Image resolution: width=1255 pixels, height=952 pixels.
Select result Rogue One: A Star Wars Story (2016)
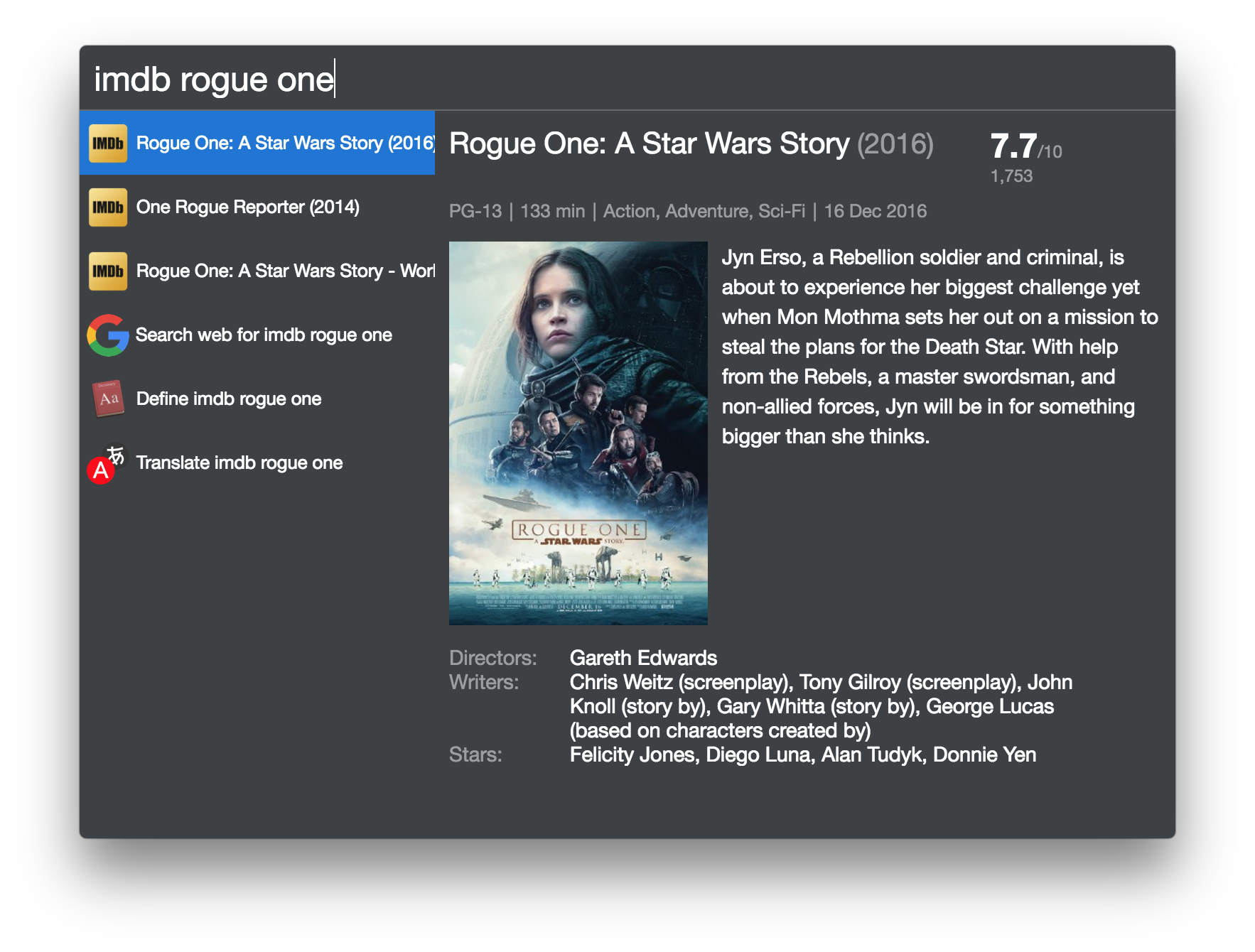(257, 143)
